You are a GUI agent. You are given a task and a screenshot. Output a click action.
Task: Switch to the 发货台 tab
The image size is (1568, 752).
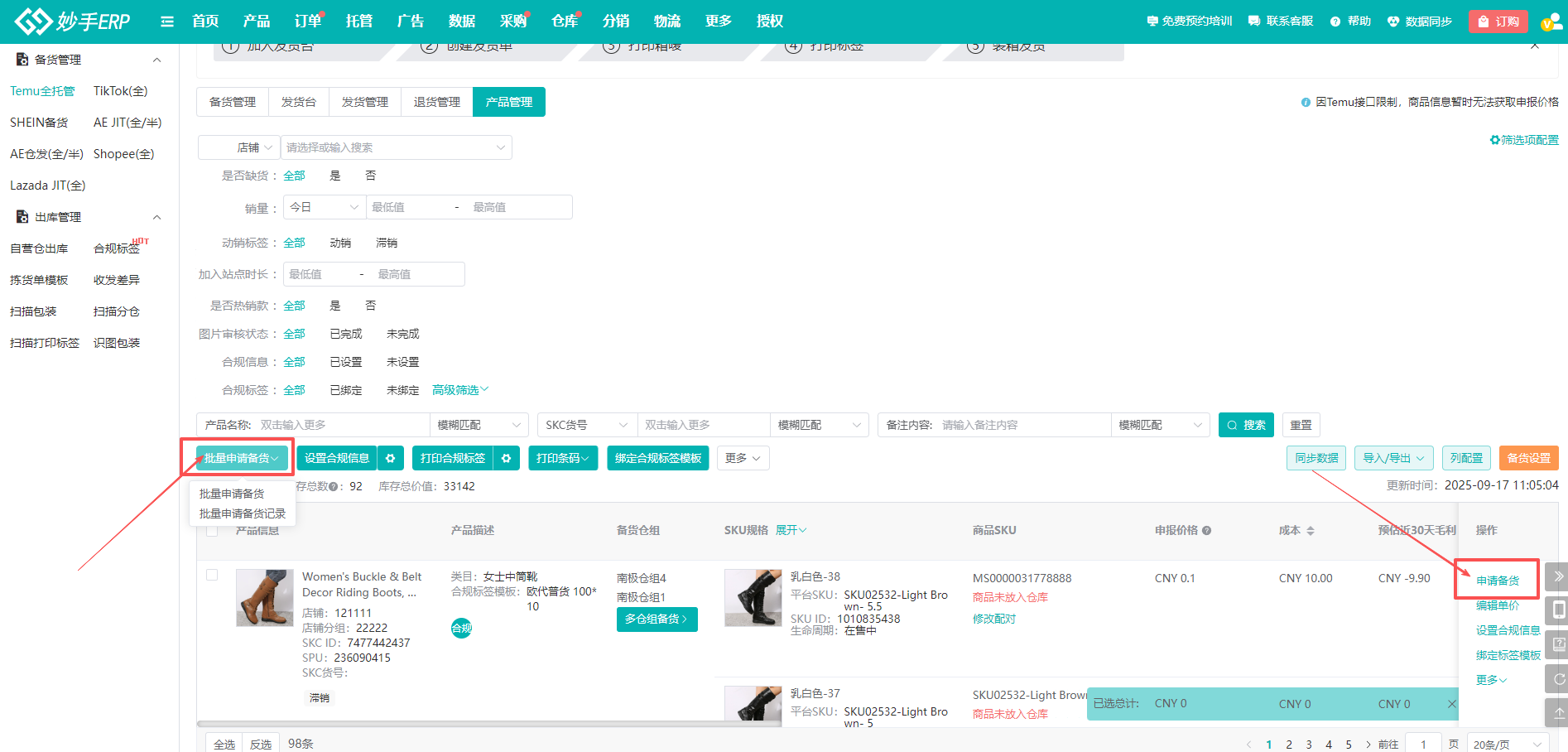click(x=298, y=102)
